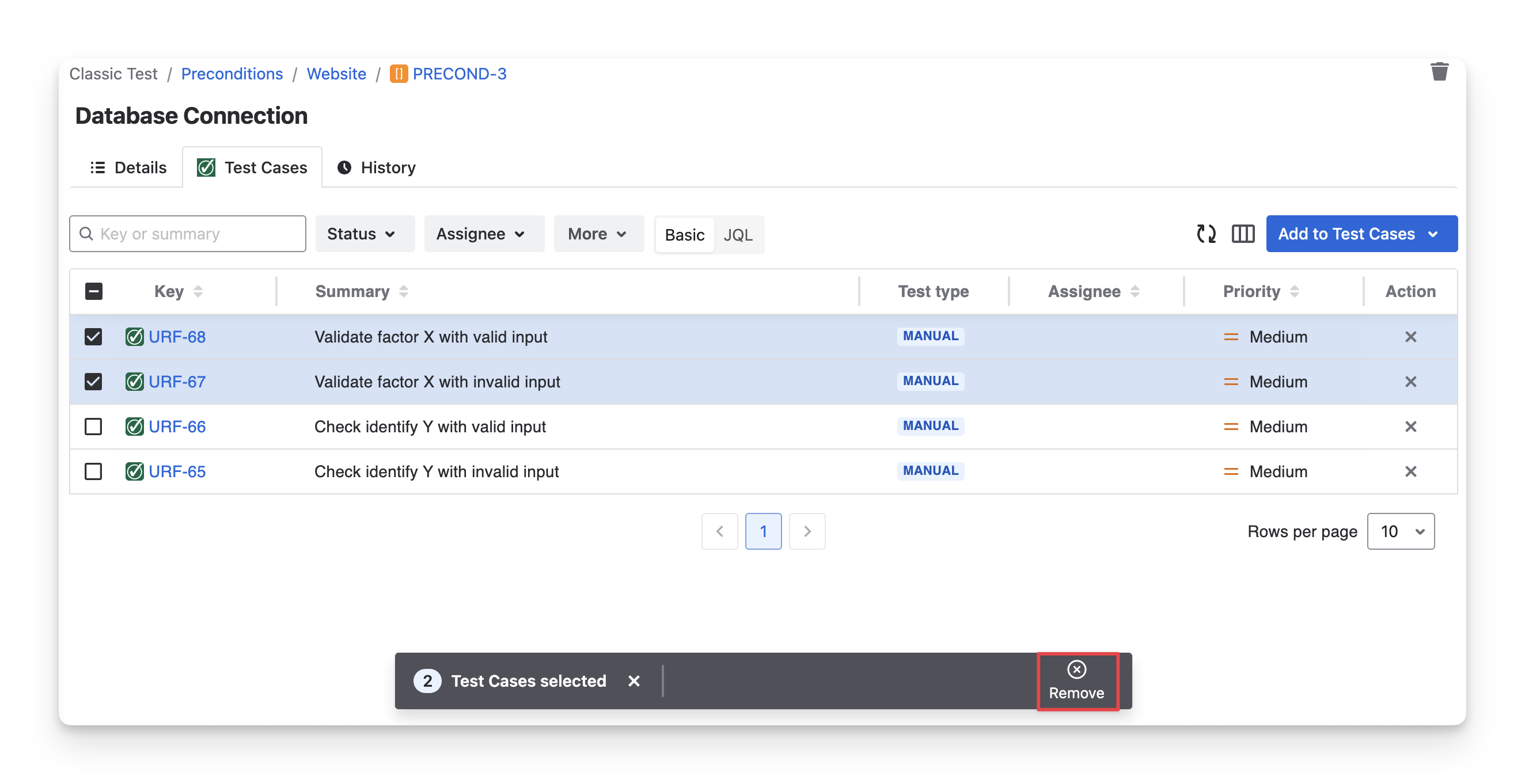1525x784 pixels.
Task: Check the URF-66 row checkbox
Action: pos(93,427)
